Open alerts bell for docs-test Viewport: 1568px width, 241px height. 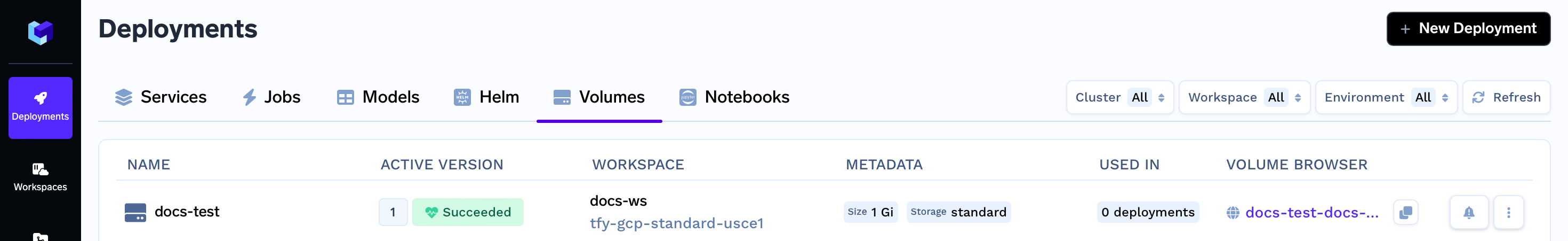1469,212
